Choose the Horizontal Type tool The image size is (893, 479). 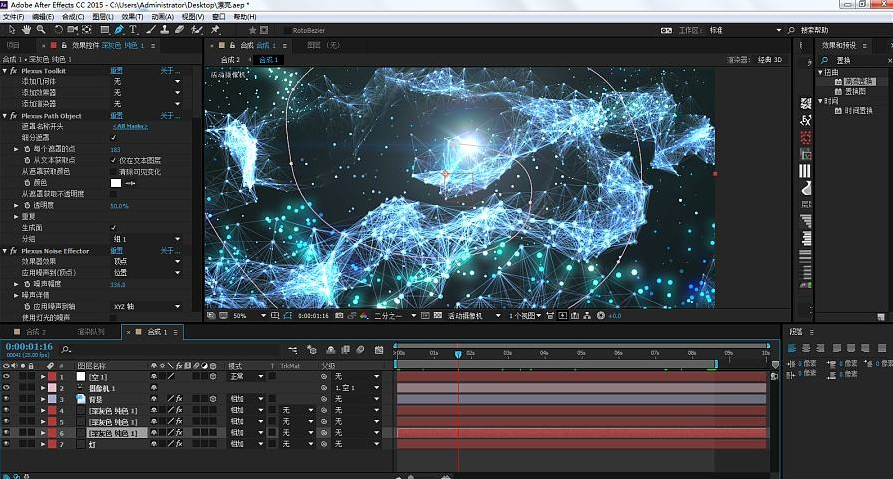[133, 30]
